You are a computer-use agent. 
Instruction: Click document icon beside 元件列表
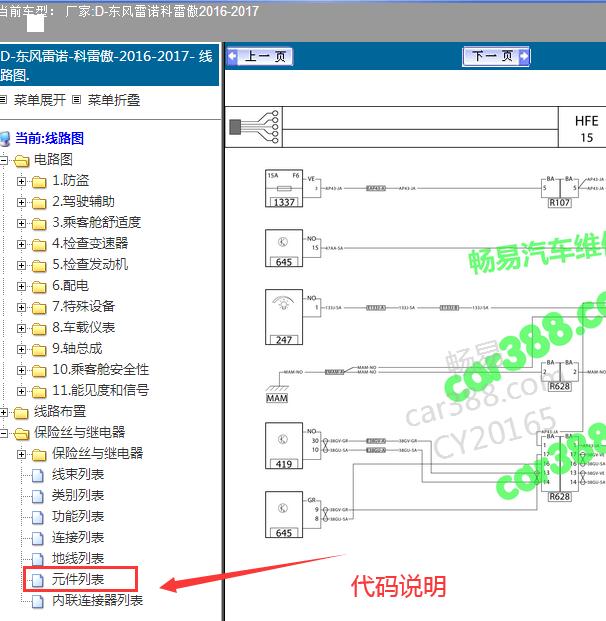(38, 580)
